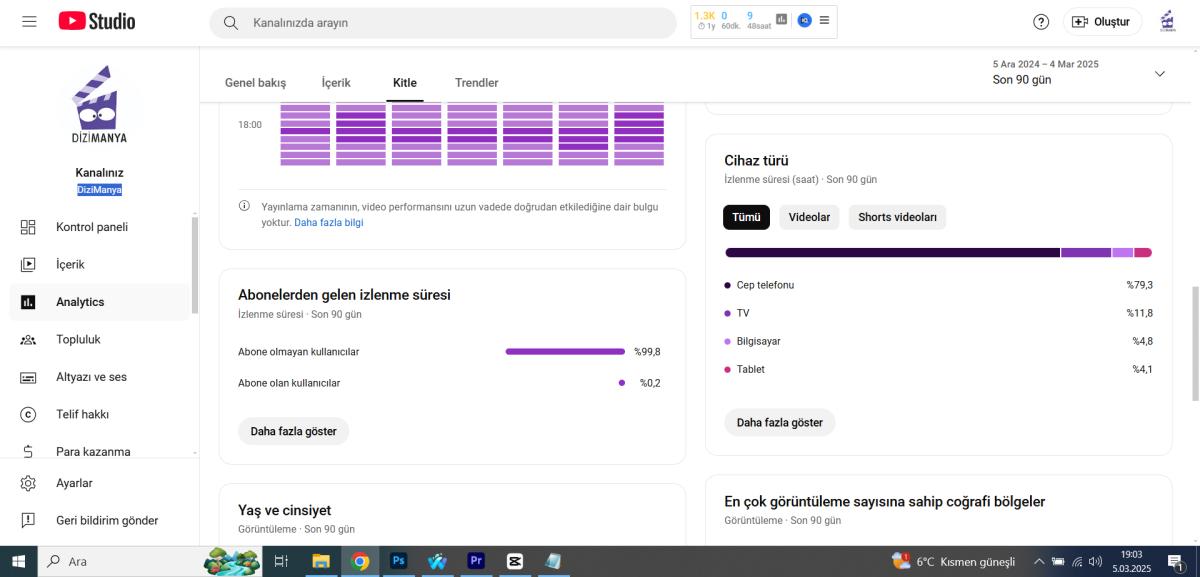Image resolution: width=1200 pixels, height=577 pixels.
Task: Switch to the Kitle tab
Action: (405, 83)
